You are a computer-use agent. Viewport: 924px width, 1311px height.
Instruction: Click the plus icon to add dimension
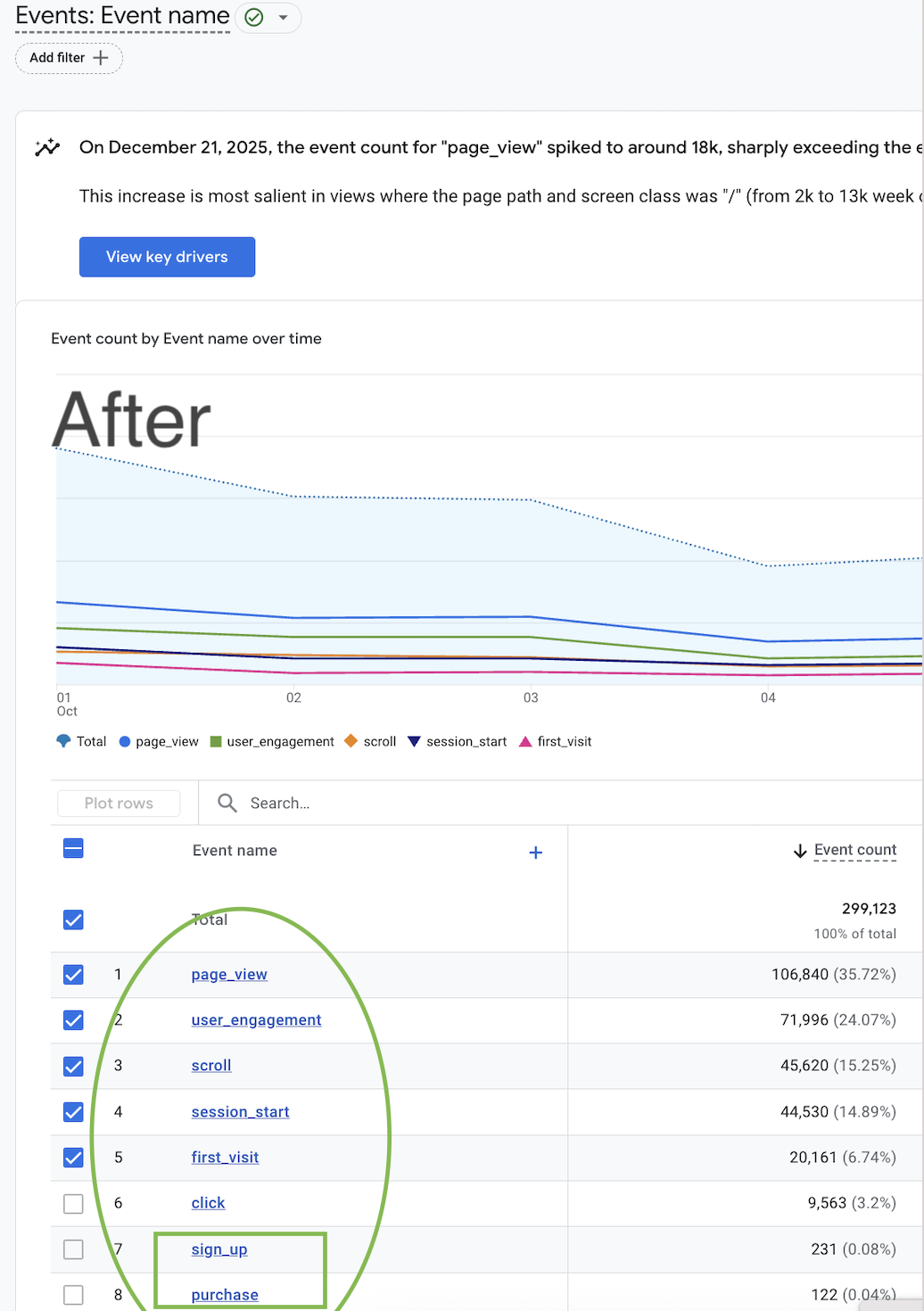tap(536, 853)
